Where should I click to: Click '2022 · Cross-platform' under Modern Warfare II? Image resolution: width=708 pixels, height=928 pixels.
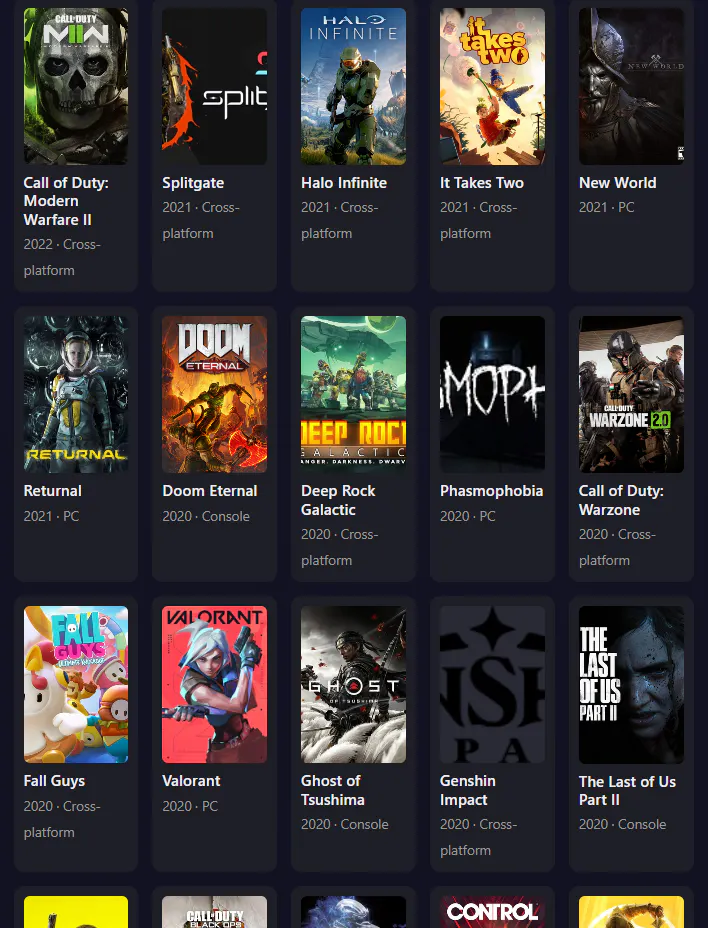(62, 257)
